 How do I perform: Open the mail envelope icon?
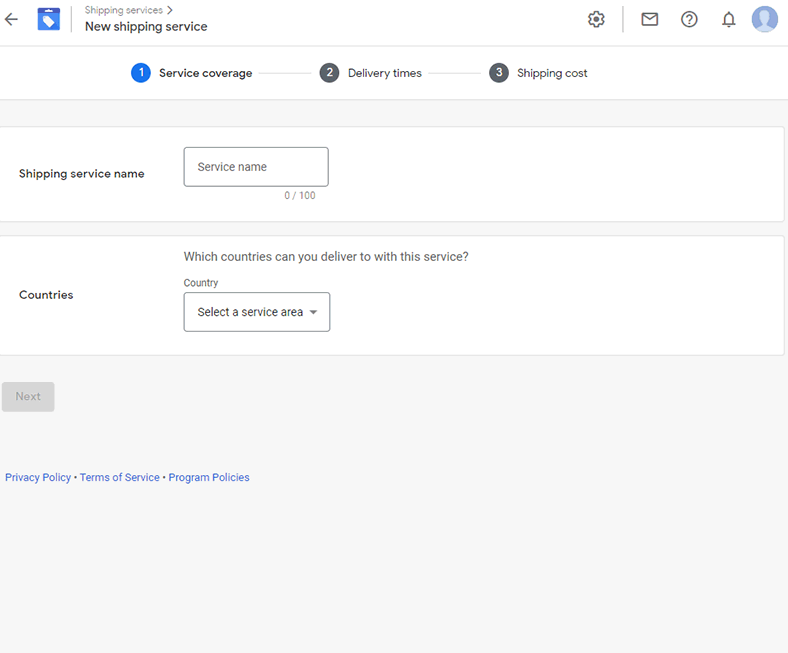(x=649, y=19)
